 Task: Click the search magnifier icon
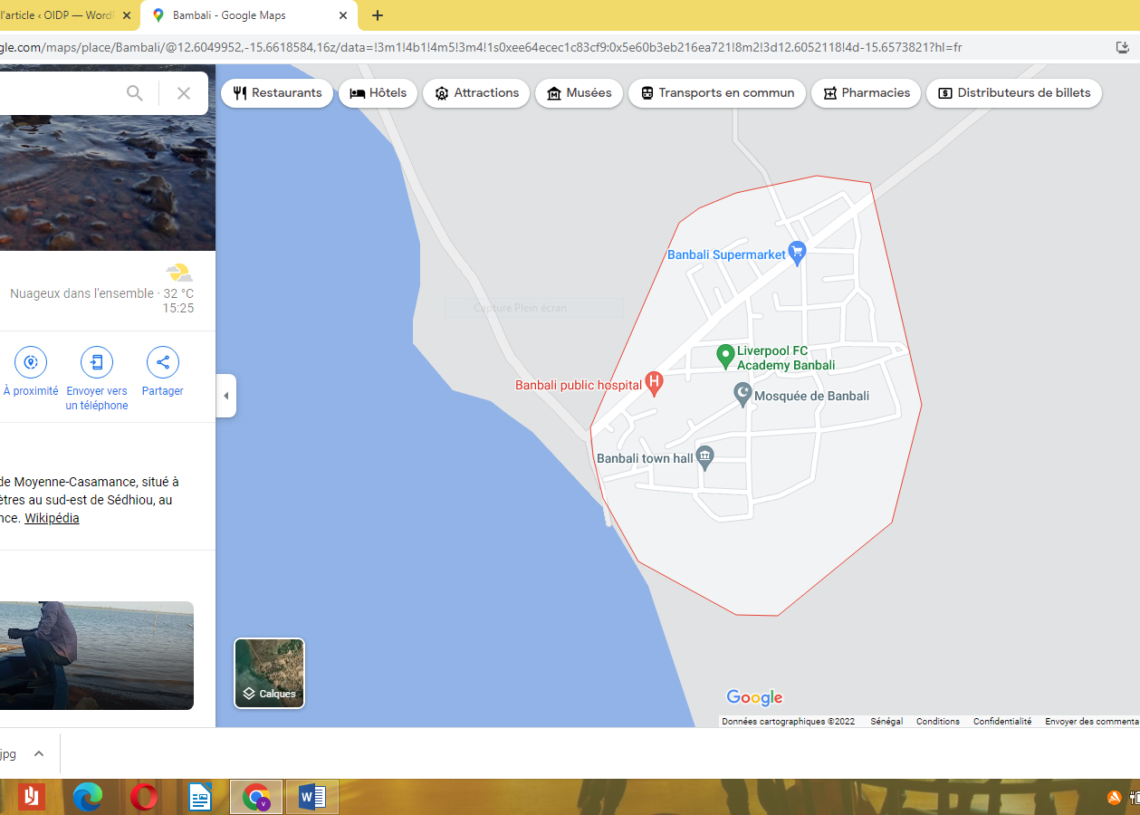click(x=135, y=93)
